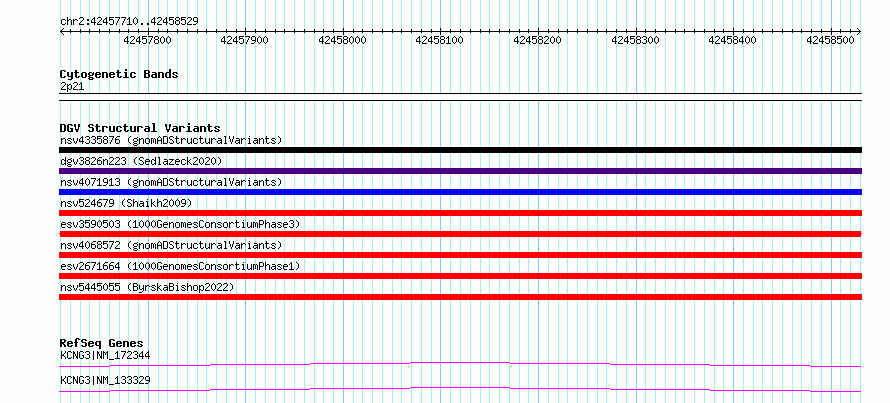
Task: Open variant nsv4335876 label
Action: 171,140
